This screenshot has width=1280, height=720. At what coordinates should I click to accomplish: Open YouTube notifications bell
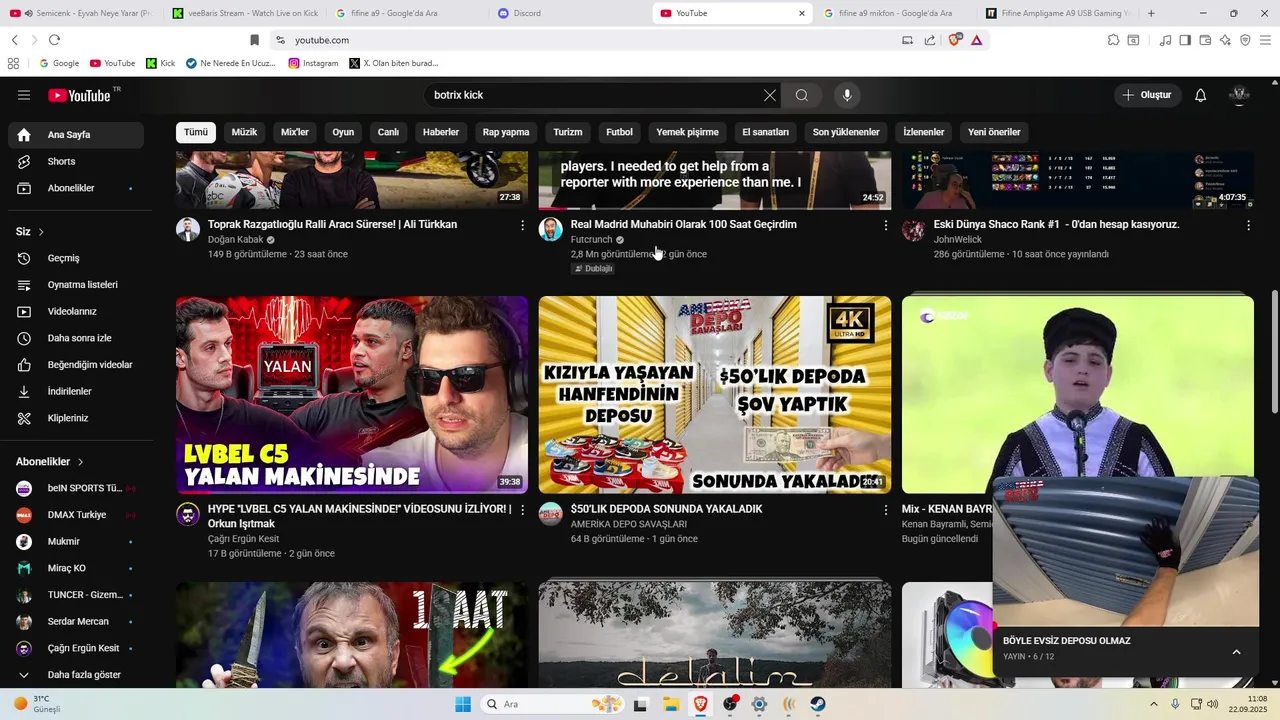tap(1201, 95)
